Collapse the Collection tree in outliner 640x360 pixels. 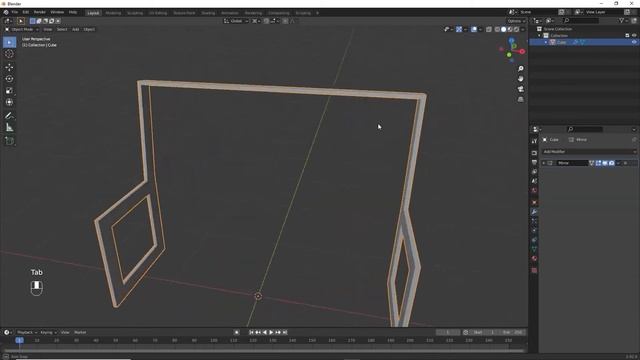point(539,36)
